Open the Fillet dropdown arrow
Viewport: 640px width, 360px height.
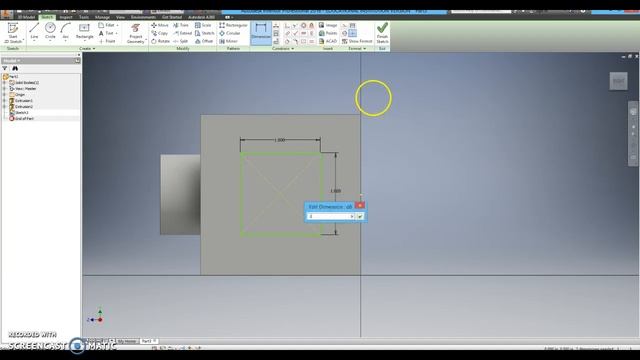118,25
